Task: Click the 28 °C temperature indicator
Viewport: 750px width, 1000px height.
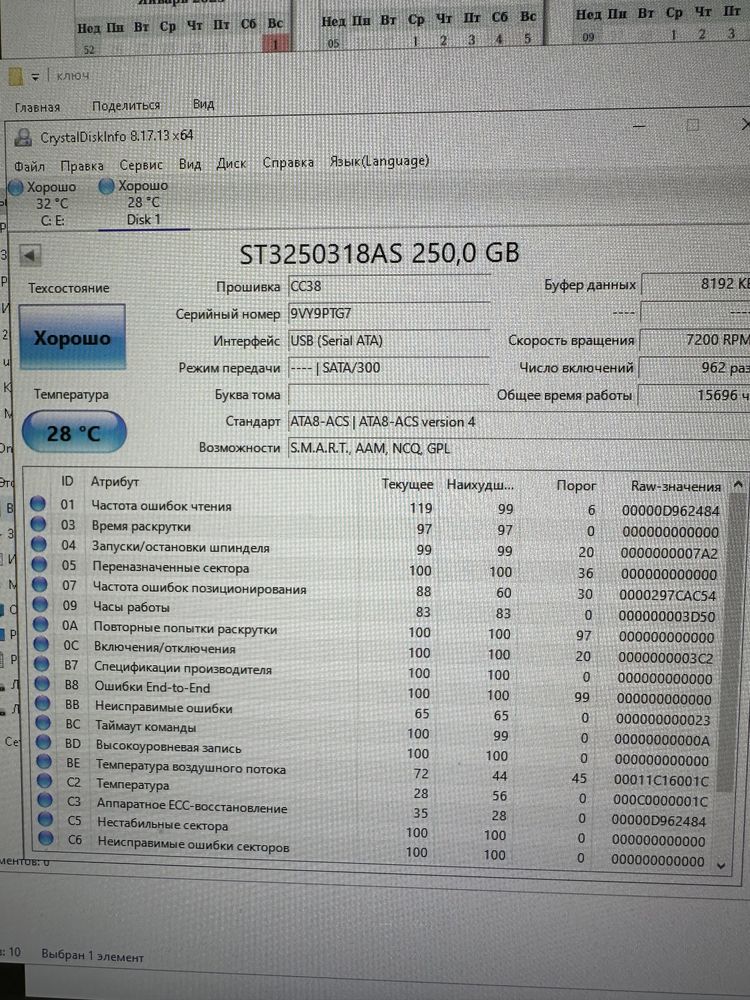Action: pos(74,433)
